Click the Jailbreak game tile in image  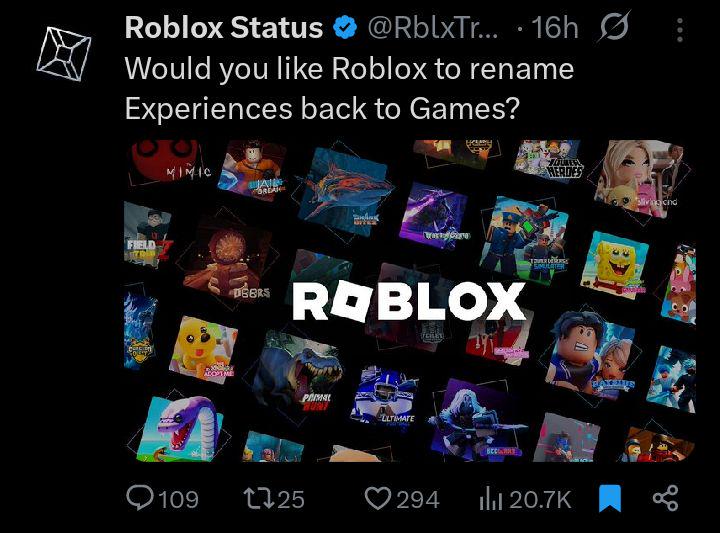[x=252, y=171]
